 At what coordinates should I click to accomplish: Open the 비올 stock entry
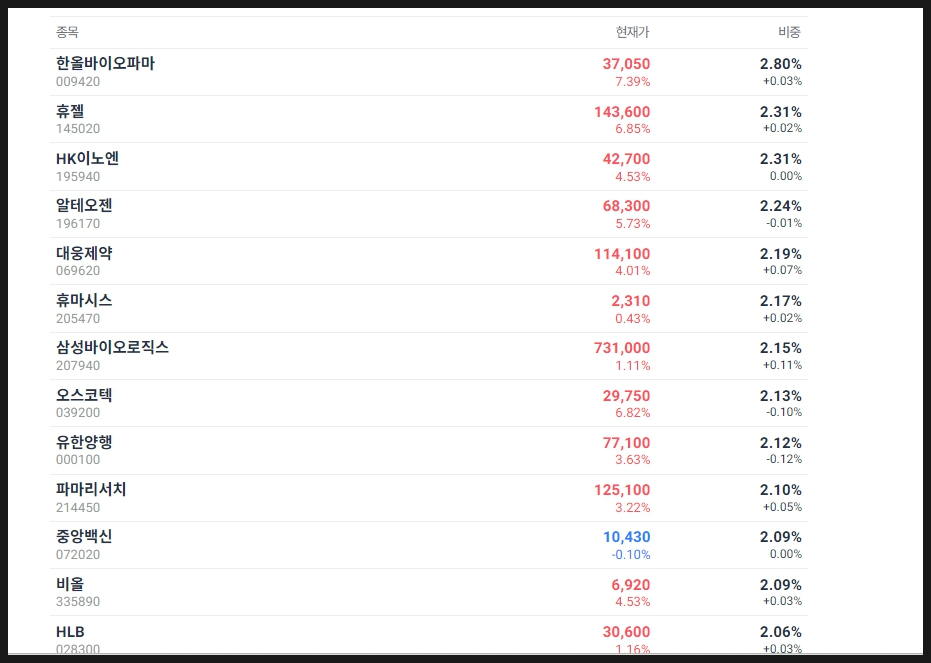[x=70, y=584]
